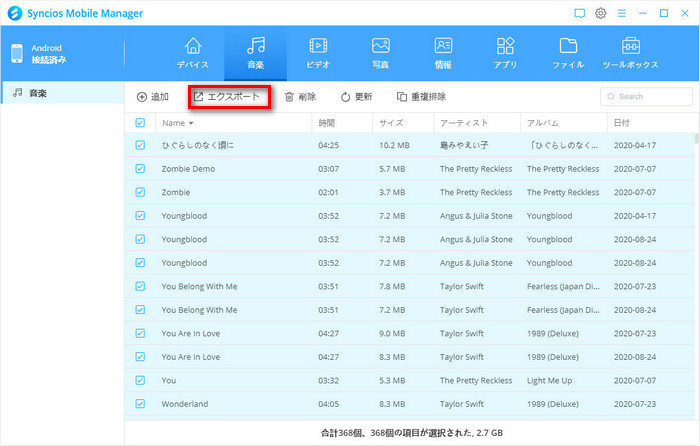
Task: Click the De-duplicate overlapping-squares icon
Action: 402,97
